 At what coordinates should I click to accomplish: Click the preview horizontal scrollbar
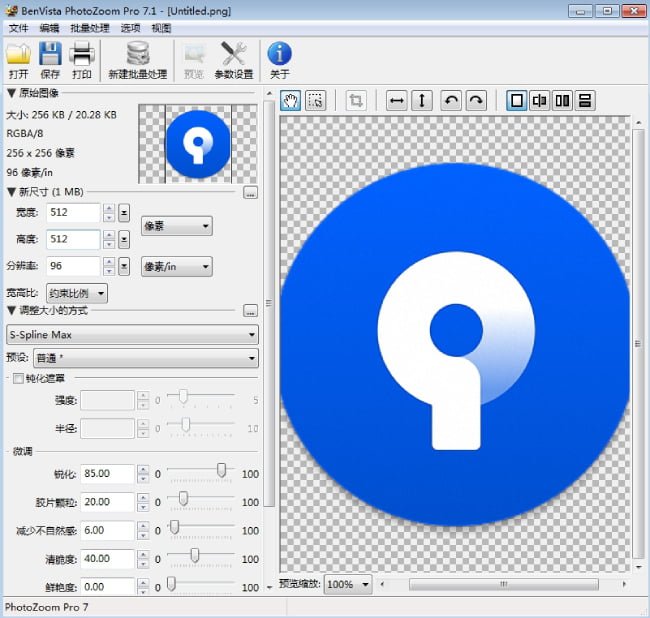tap(503, 584)
